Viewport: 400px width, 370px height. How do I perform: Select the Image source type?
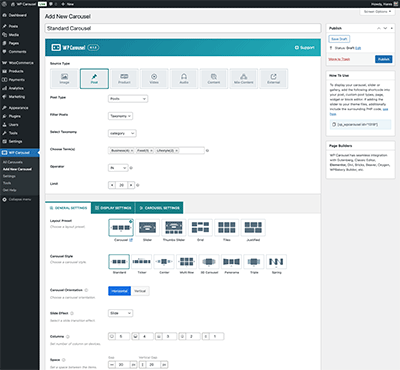click(64, 79)
